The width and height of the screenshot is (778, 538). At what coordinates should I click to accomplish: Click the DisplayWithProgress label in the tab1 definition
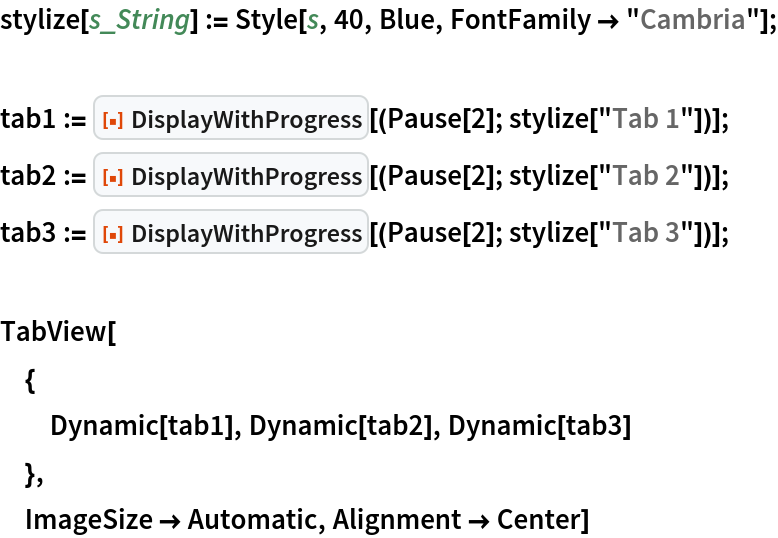click(x=246, y=121)
